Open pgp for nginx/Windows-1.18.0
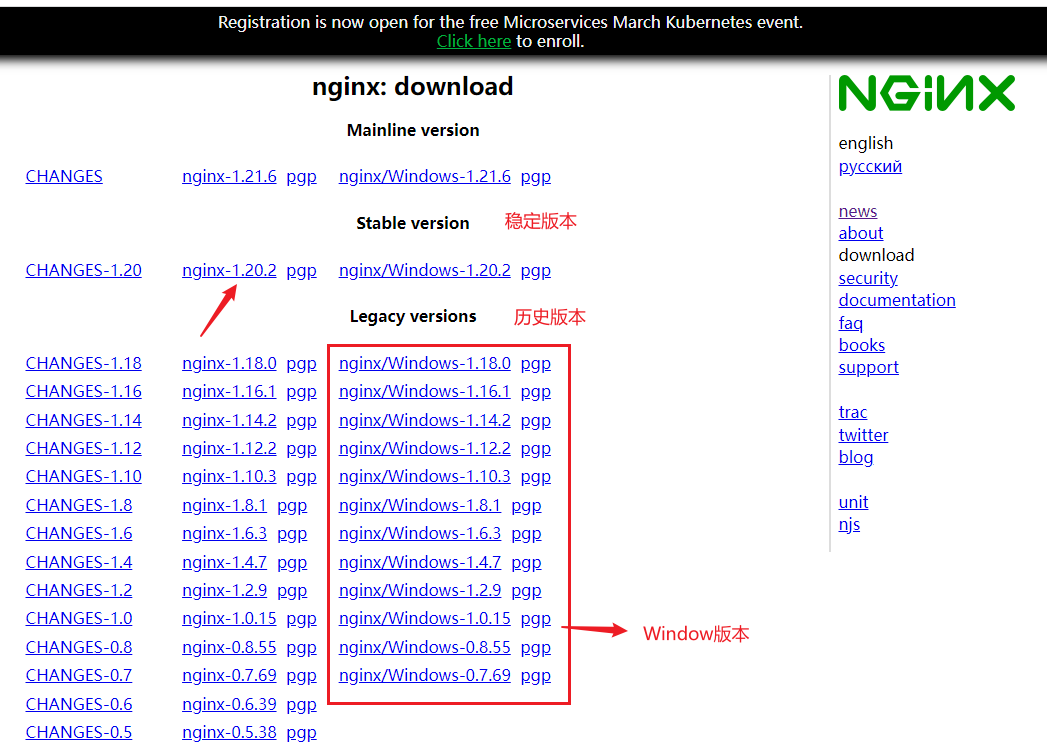Screen dimensions: 1047x748 pyautogui.click(x=536, y=364)
